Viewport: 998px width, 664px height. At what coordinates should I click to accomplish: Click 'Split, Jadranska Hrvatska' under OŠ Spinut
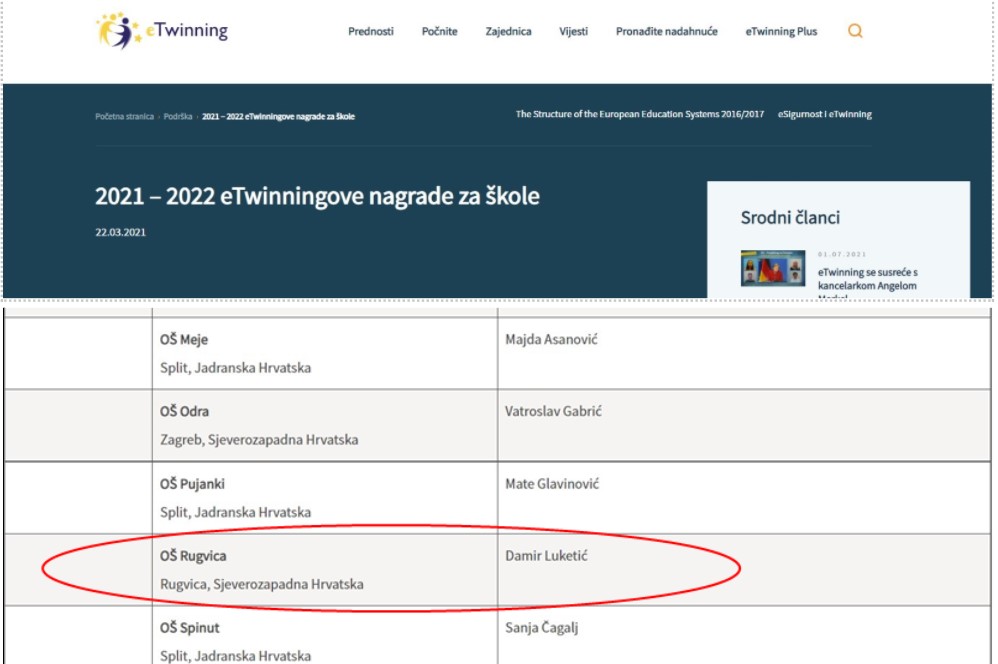pos(235,656)
